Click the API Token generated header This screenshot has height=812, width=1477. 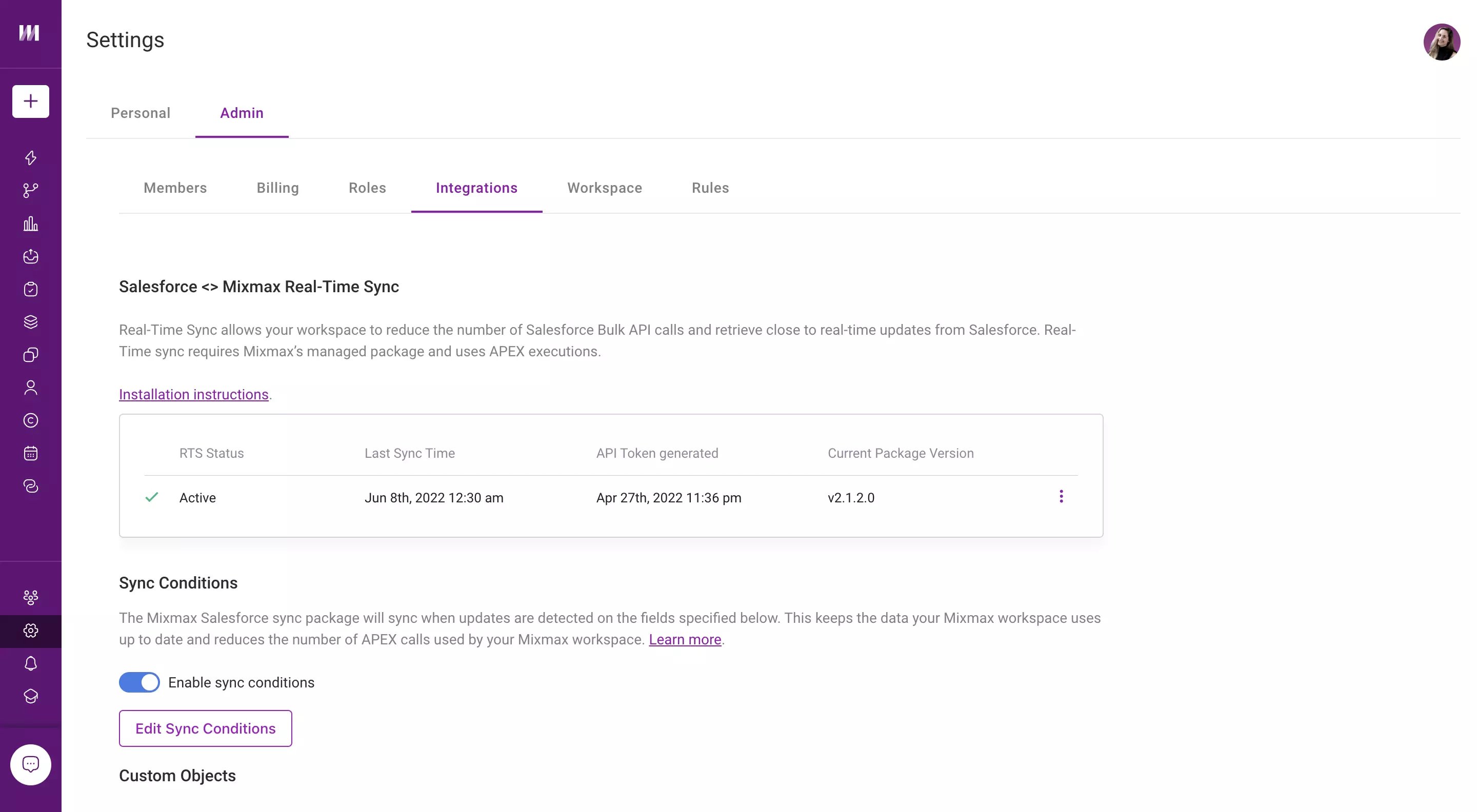tap(657, 453)
